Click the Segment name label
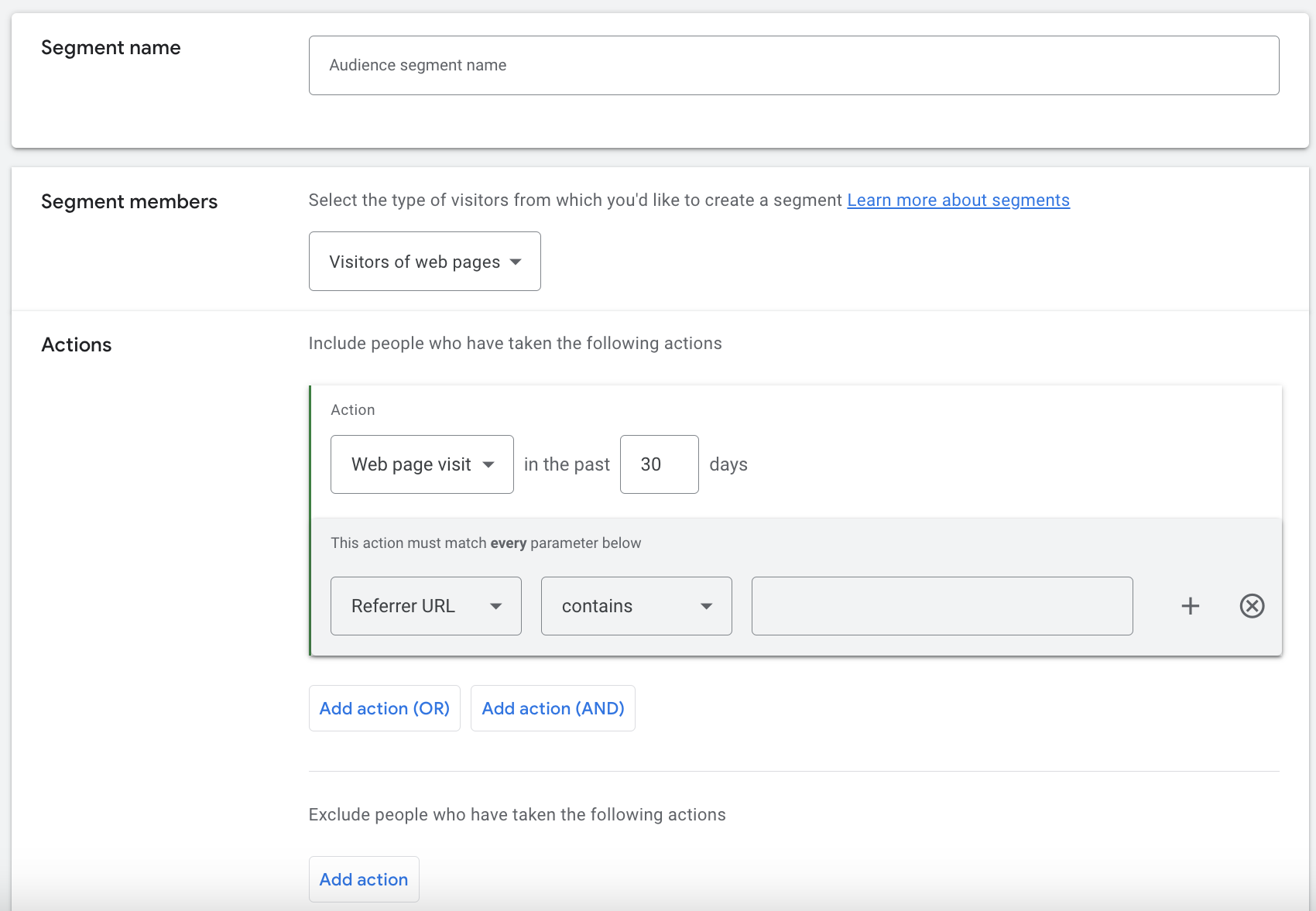Screen dimensions: 1316x911 point(111,48)
